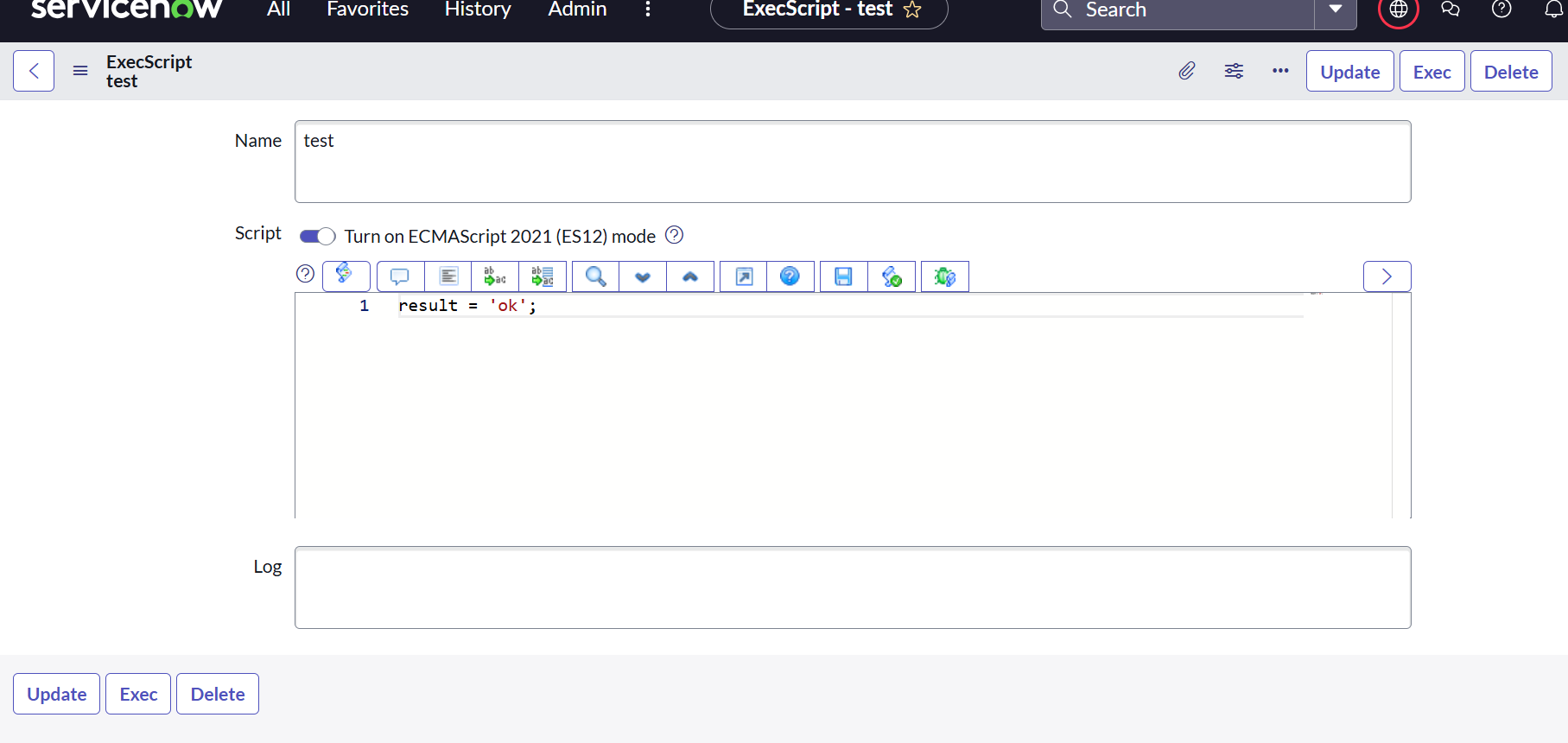Open the help icon in top banner
Image resolution: width=1568 pixels, height=743 pixels.
click(1502, 10)
